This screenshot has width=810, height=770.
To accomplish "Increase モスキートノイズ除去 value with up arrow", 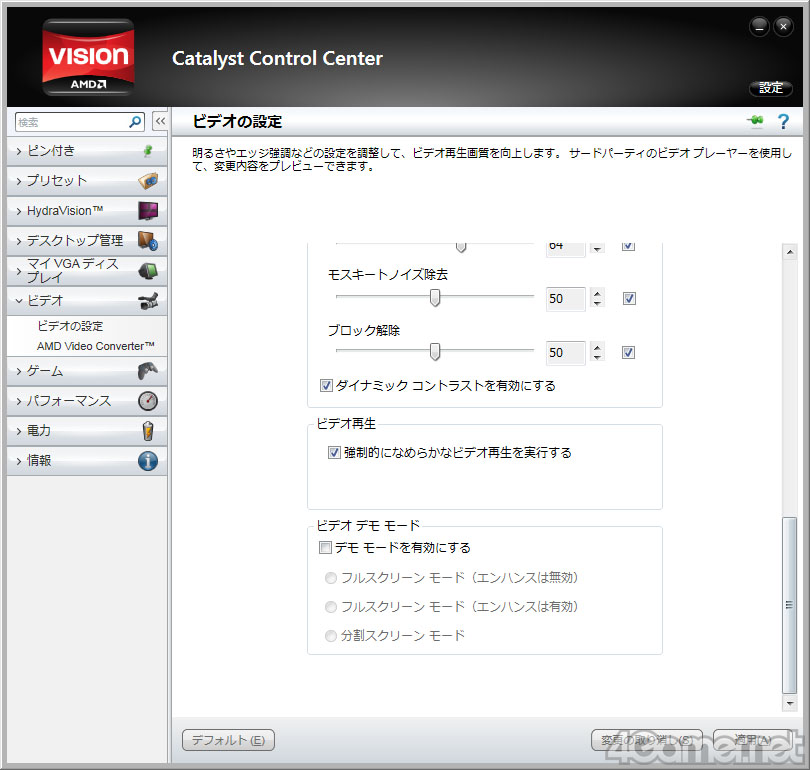I will click(x=597, y=294).
